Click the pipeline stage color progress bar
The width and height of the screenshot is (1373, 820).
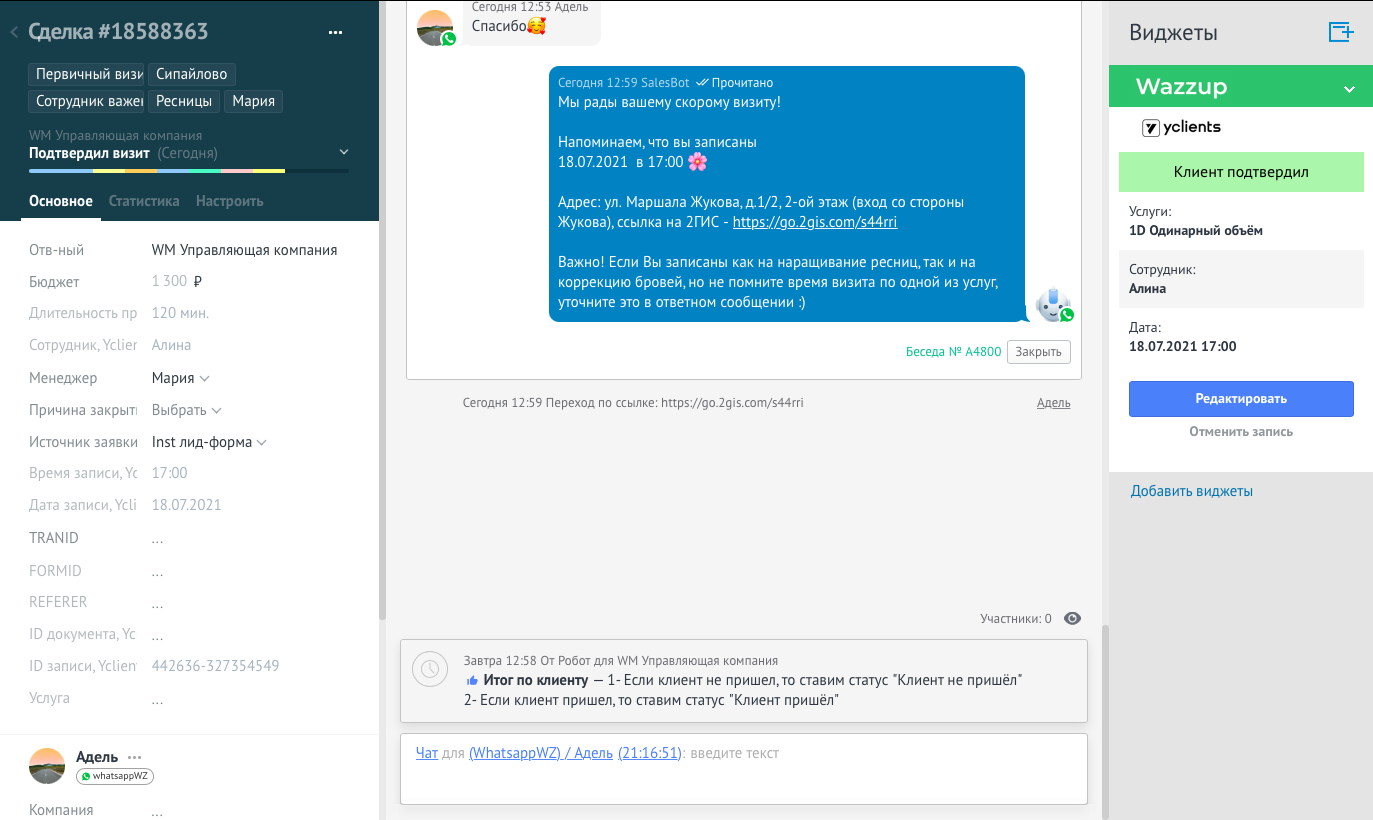[189, 171]
